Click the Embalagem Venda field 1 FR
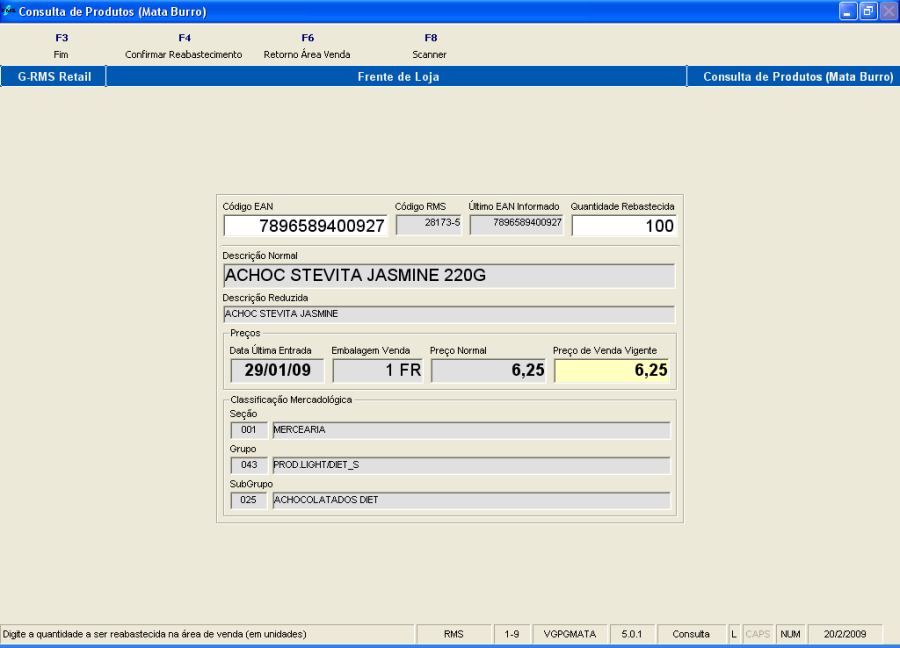 (x=378, y=370)
